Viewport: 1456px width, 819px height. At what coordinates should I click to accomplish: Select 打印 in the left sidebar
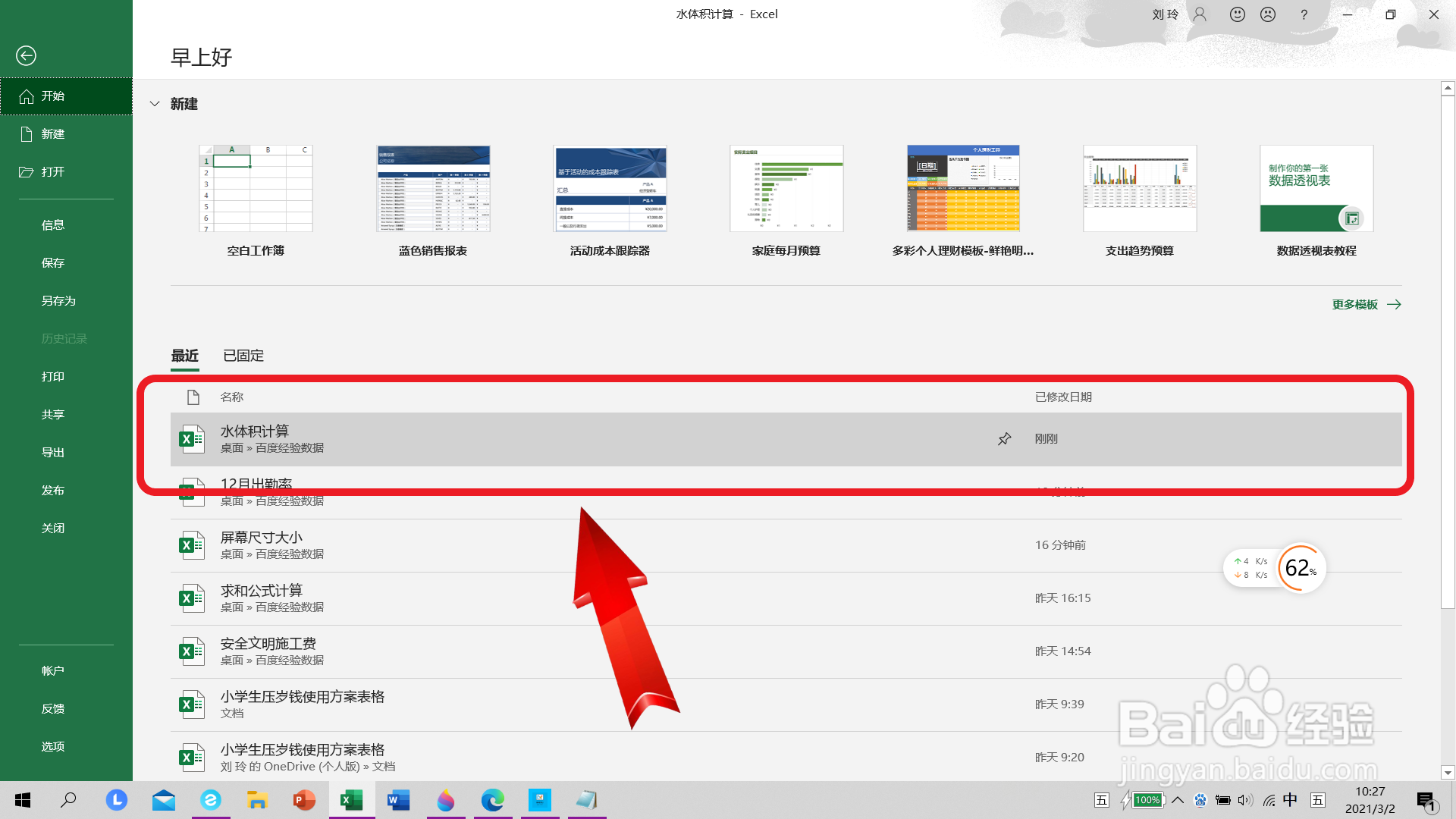pyautogui.click(x=52, y=376)
